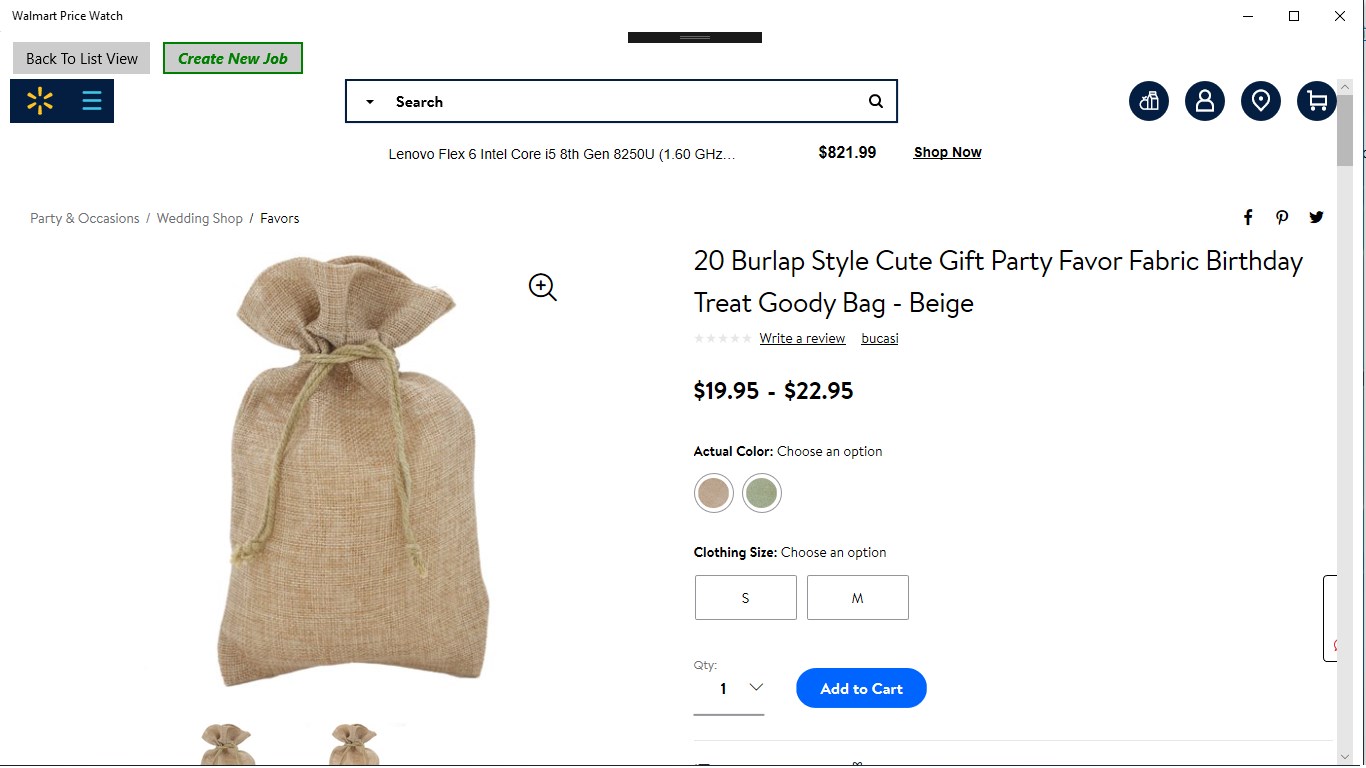The height and width of the screenshot is (768, 1366).
Task: Click the search magnifier icon
Action: (876, 101)
